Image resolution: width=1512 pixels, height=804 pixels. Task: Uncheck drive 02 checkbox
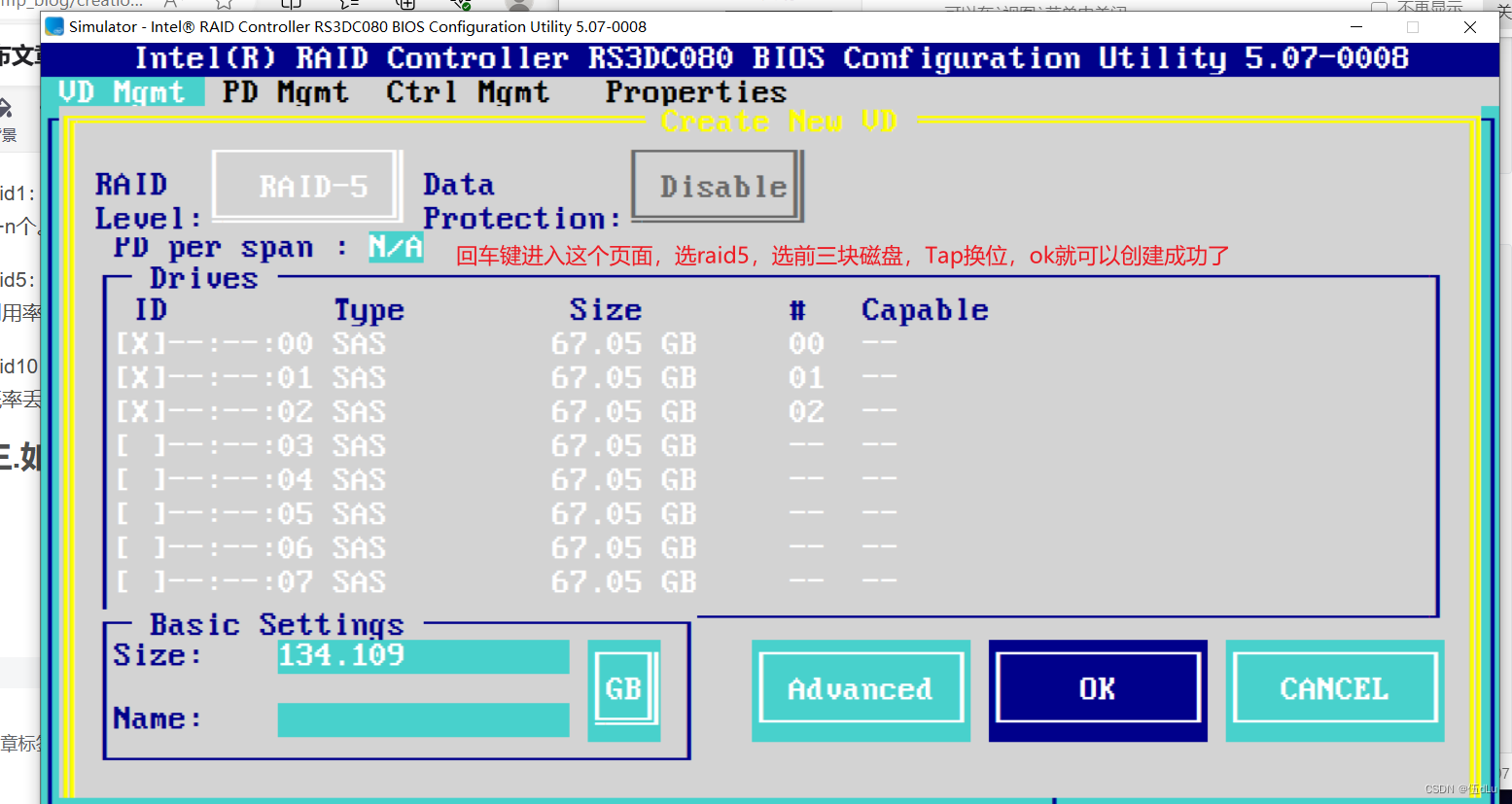coord(140,412)
